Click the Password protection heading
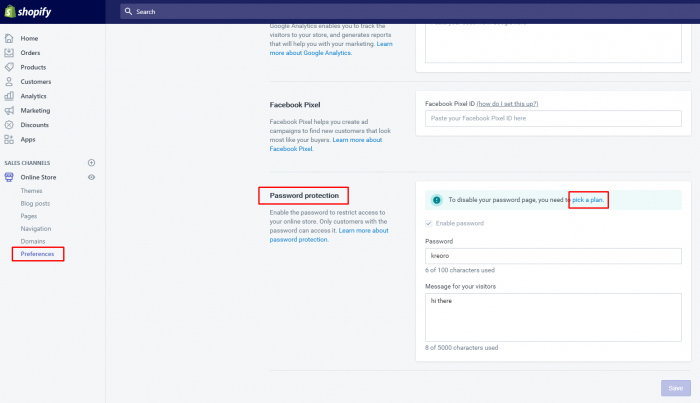This screenshot has height=403, width=700. 304,195
